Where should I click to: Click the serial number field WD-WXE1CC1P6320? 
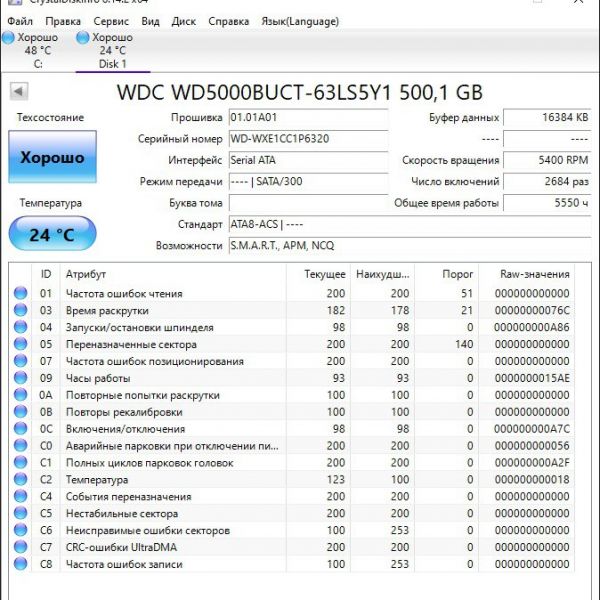tap(308, 139)
